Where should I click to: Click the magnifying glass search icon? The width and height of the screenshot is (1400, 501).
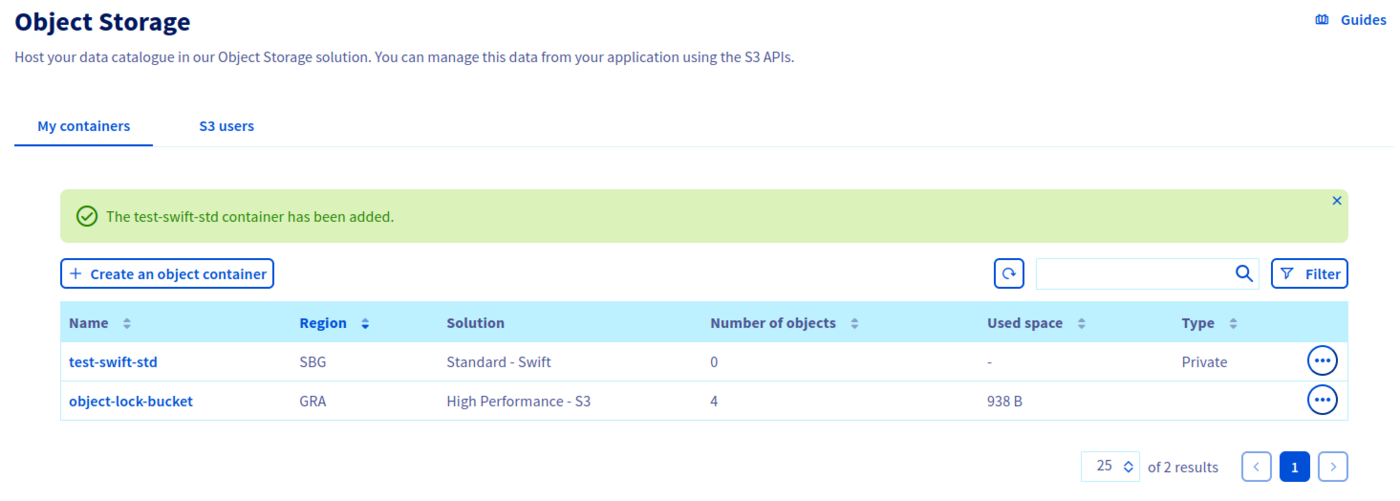1244,274
